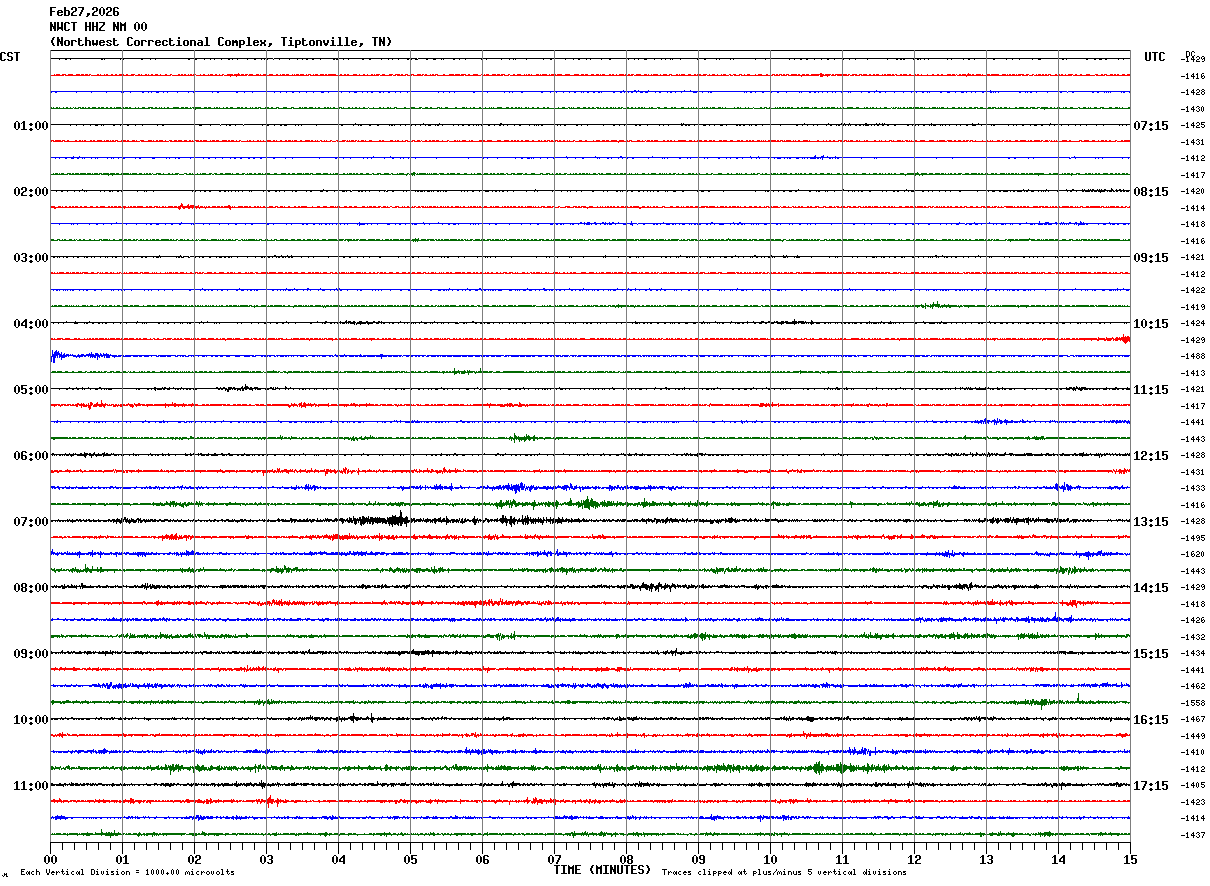Click the 07:00 CST time label
Image resolution: width=1210 pixels, height=886 pixels.
pos(30,522)
